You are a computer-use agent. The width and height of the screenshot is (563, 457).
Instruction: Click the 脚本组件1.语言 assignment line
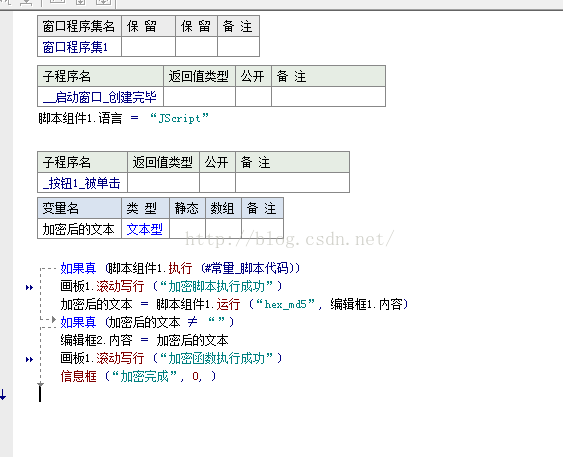click(x=124, y=118)
